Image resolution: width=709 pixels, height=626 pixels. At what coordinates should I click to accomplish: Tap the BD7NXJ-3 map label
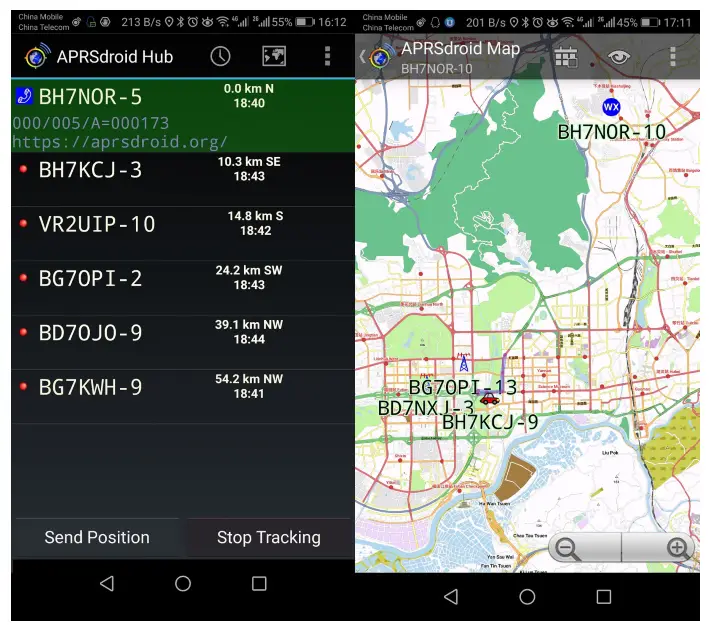pyautogui.click(x=425, y=408)
